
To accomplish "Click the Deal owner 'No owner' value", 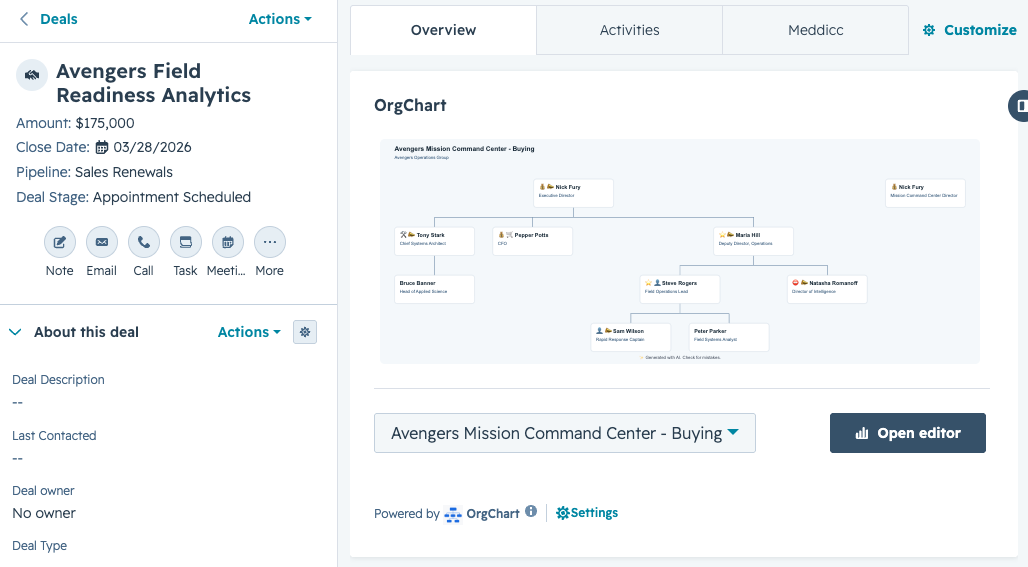I will coord(44,513).
